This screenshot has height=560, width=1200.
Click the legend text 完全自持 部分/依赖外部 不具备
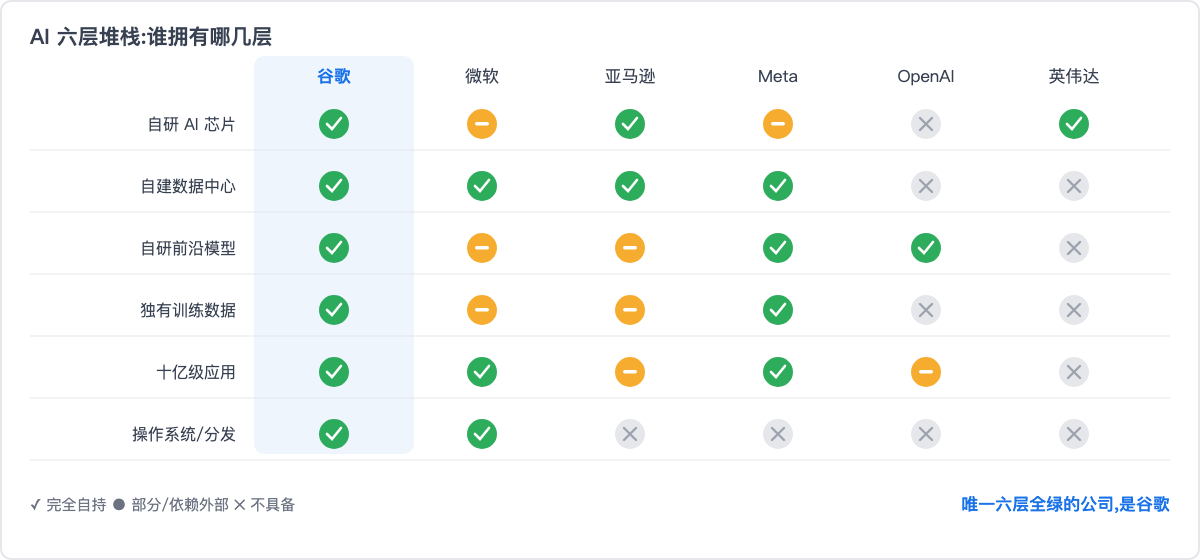click(163, 505)
